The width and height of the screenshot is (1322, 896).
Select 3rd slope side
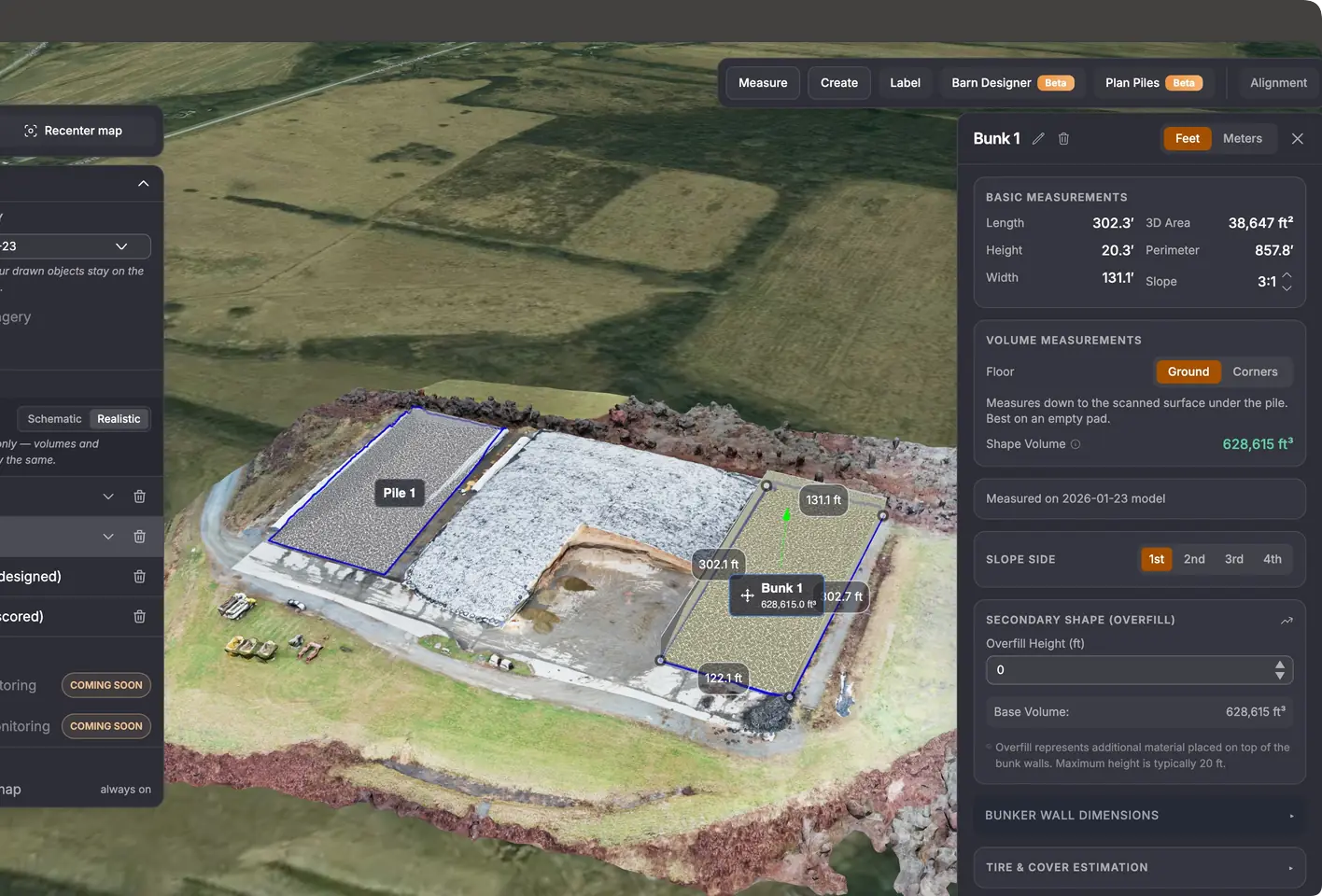pyautogui.click(x=1233, y=559)
